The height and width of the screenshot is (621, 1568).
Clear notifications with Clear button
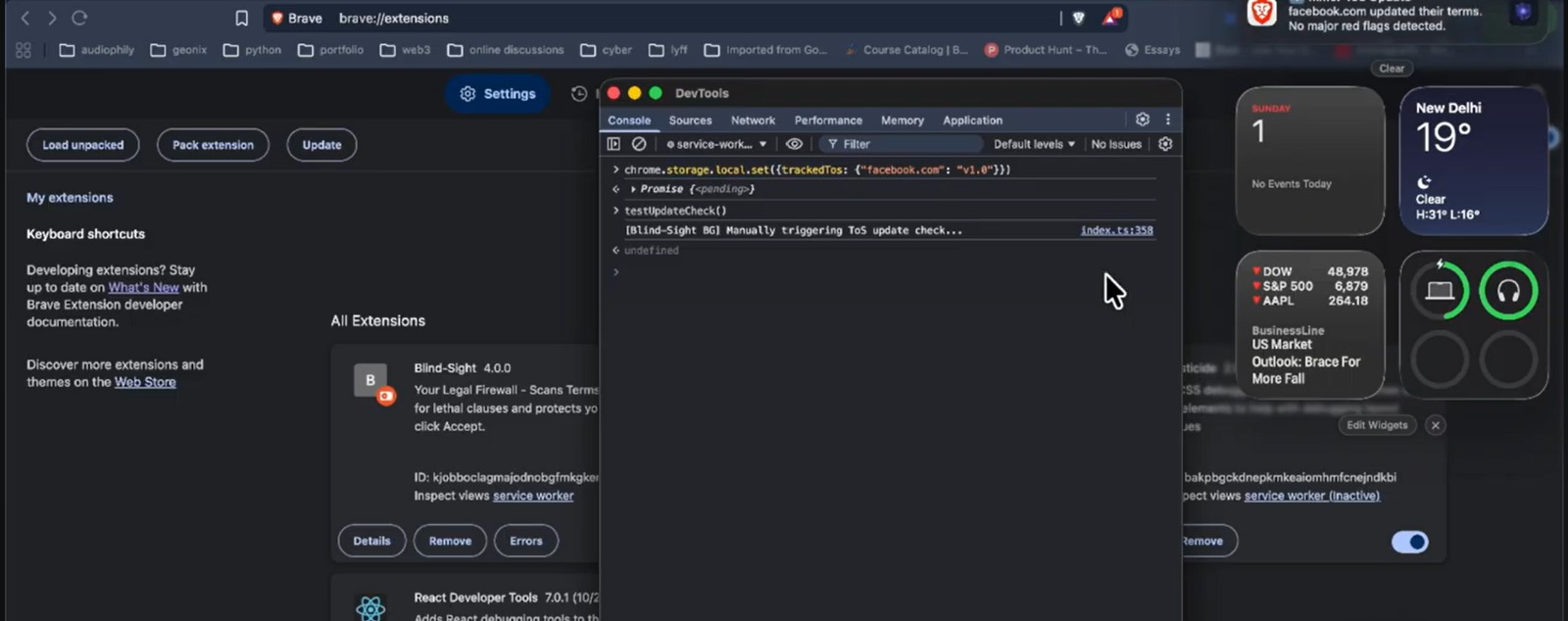click(x=1392, y=69)
